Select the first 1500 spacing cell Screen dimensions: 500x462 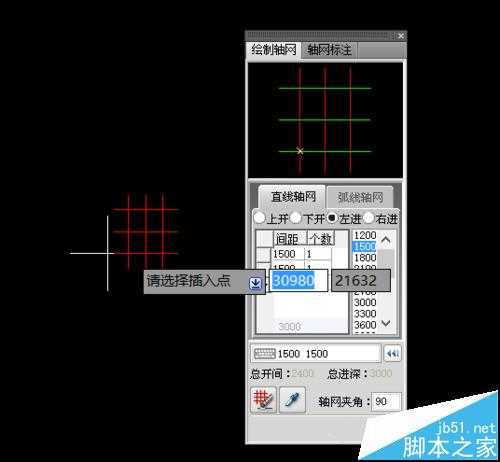pyautogui.click(x=288, y=254)
